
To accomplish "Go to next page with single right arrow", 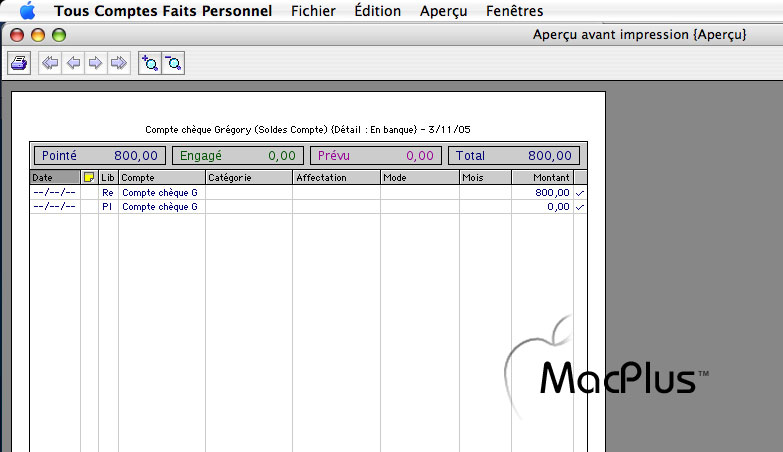I will click(x=95, y=63).
